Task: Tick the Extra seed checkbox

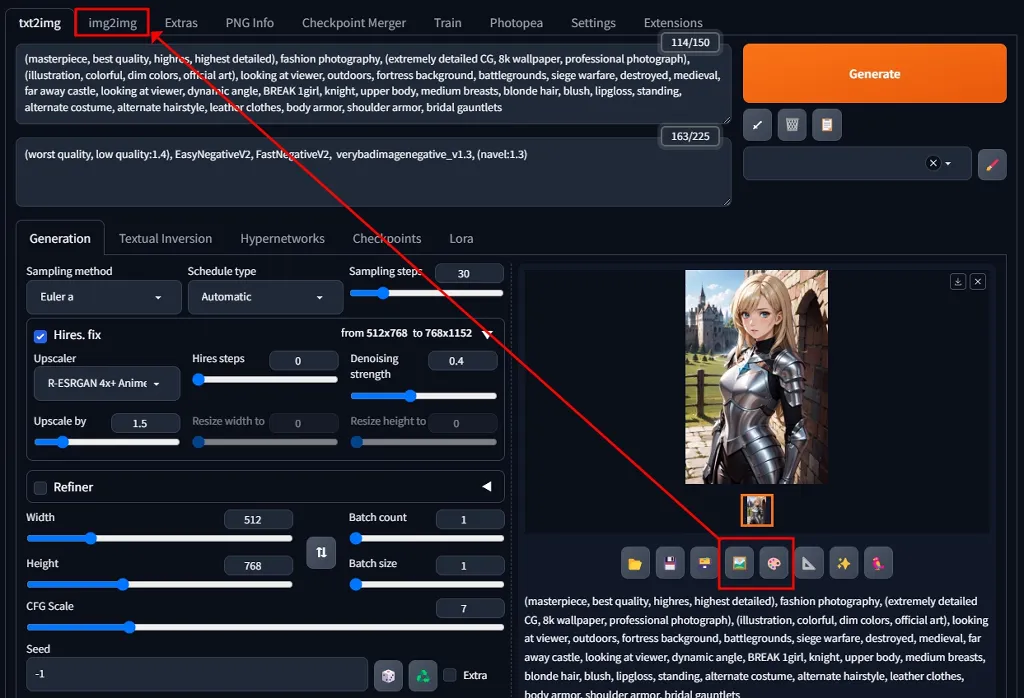Action: point(450,675)
